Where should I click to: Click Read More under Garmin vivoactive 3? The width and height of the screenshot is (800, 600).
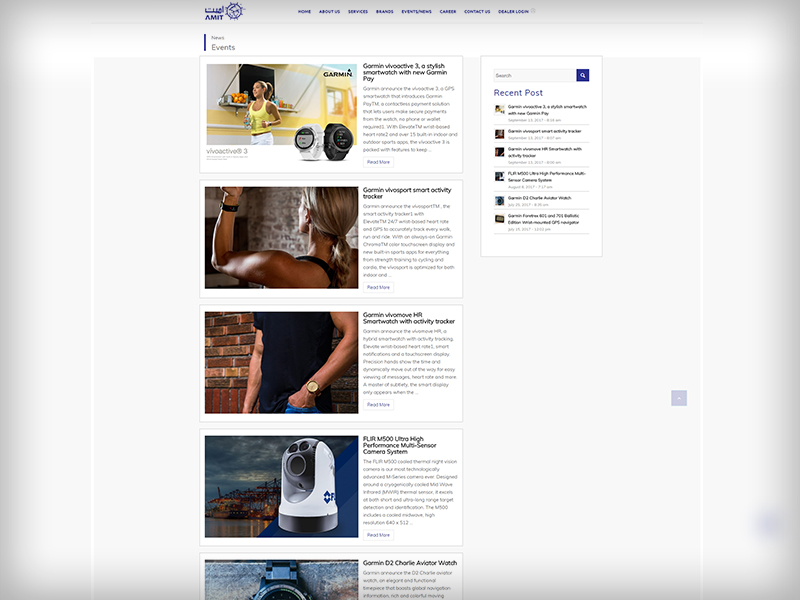click(x=378, y=162)
